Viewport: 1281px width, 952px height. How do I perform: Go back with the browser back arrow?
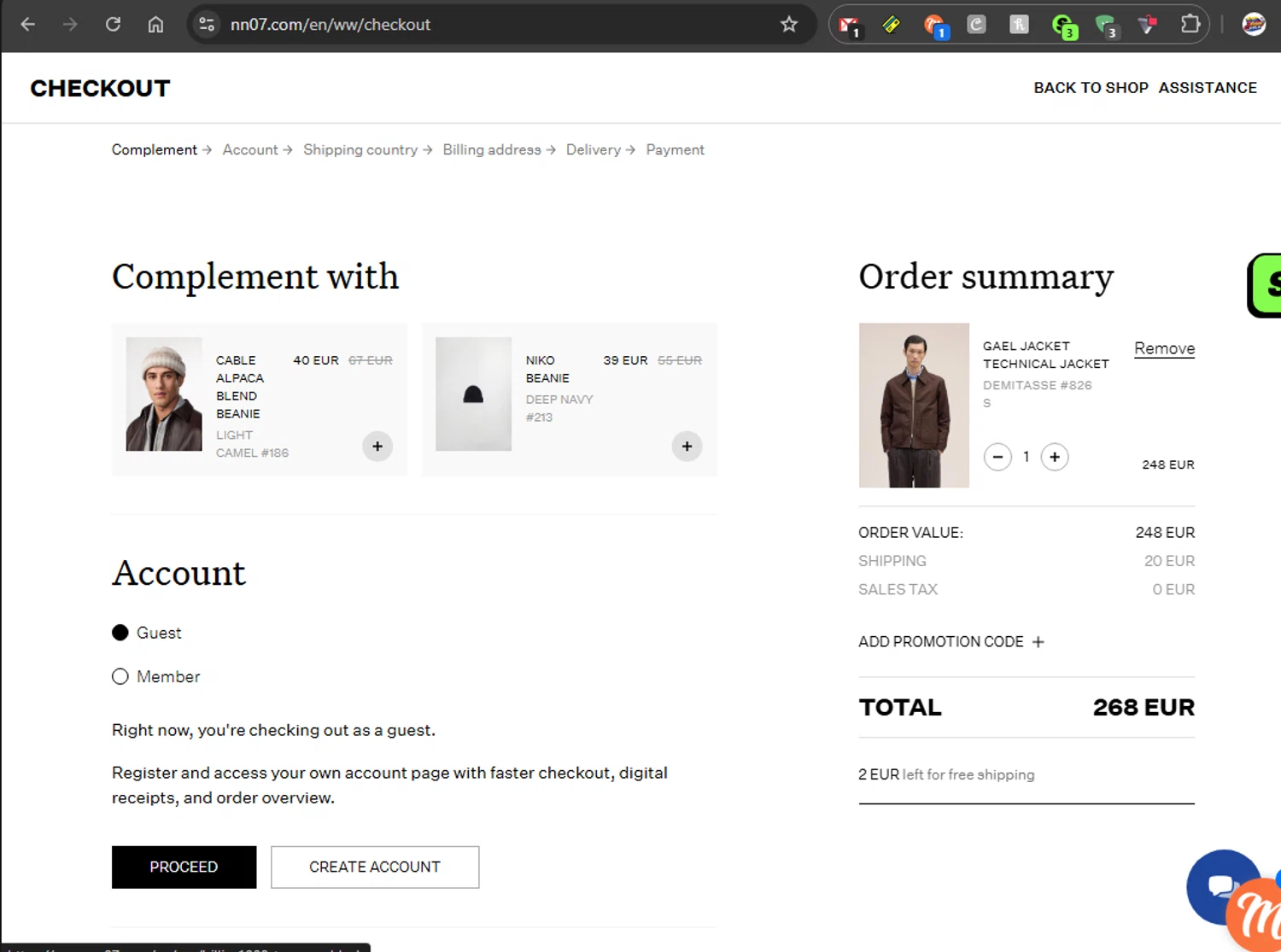tap(27, 25)
